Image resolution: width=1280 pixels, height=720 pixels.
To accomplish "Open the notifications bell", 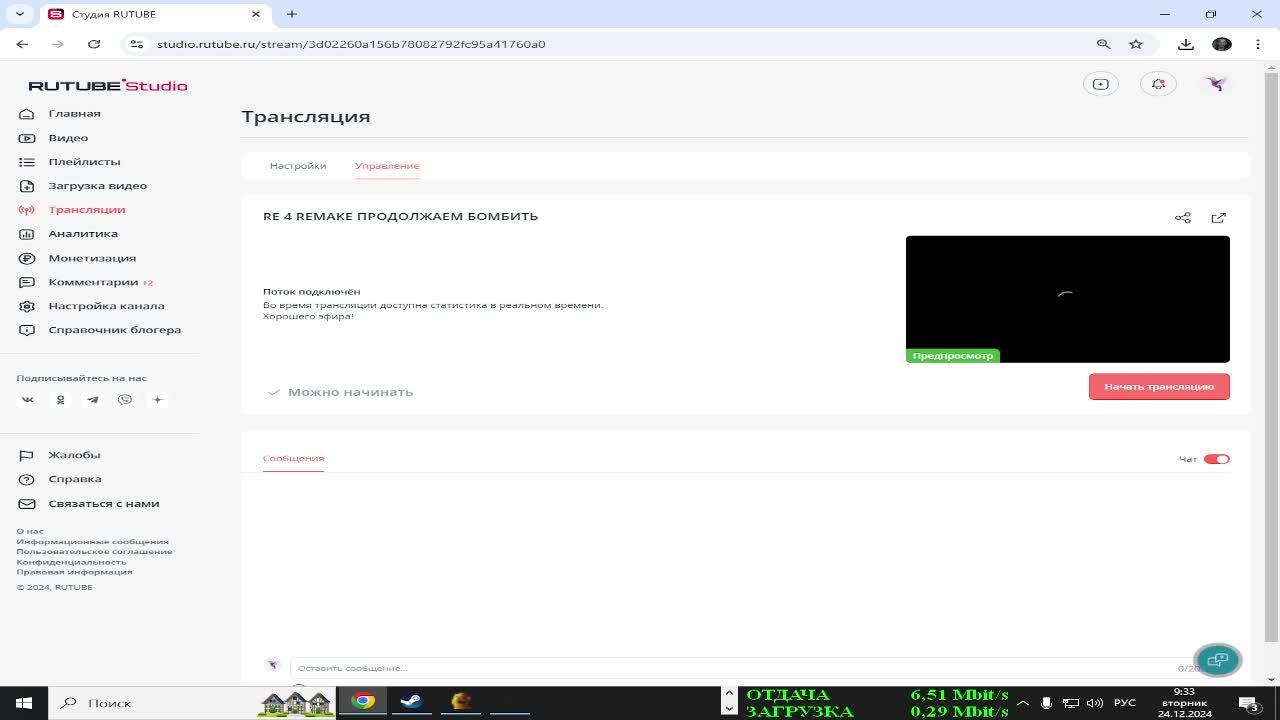I will pyautogui.click(x=1158, y=84).
